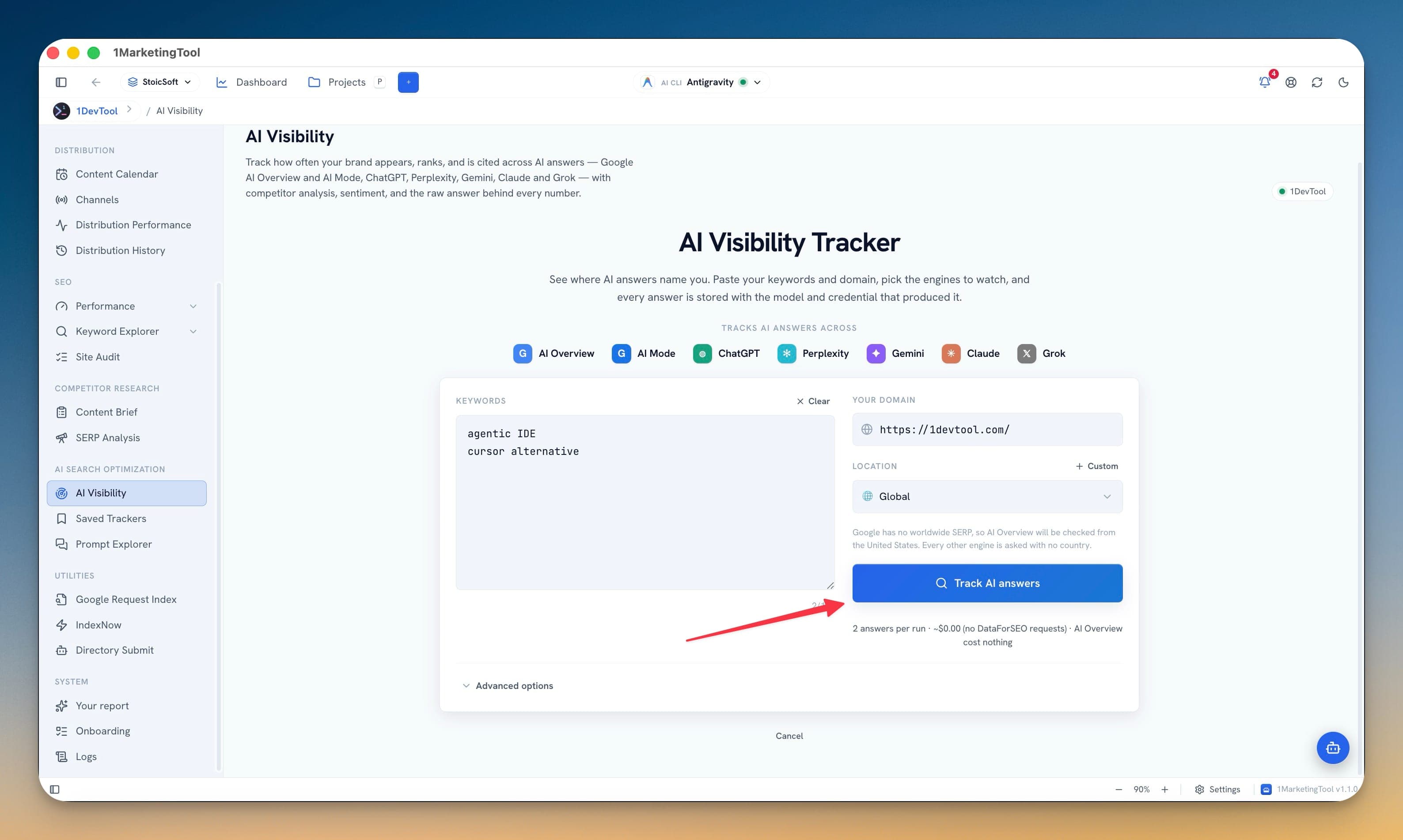Click the Your Domain input field
The width and height of the screenshot is (1403, 840).
coord(987,430)
